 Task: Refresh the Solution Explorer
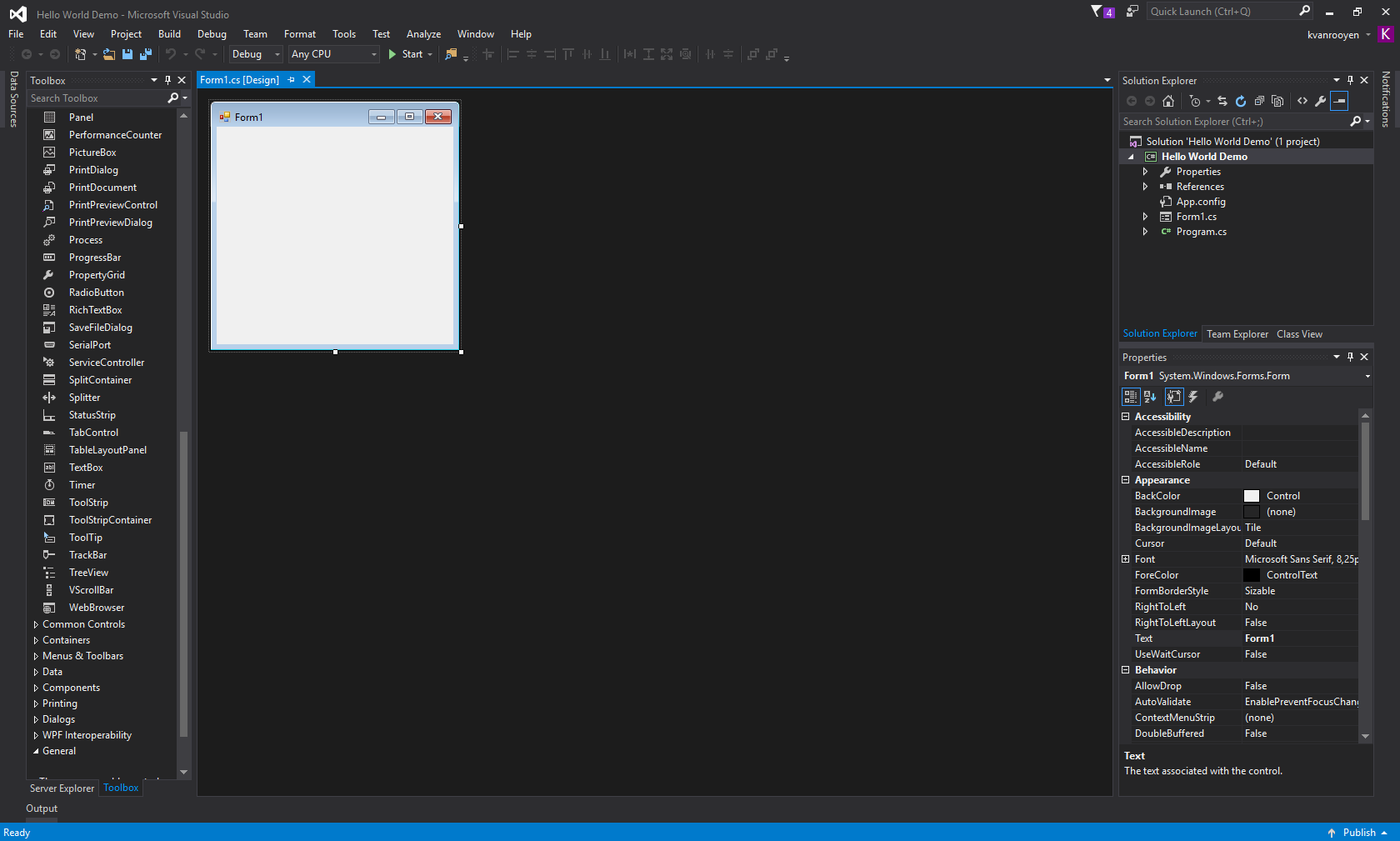click(1241, 101)
